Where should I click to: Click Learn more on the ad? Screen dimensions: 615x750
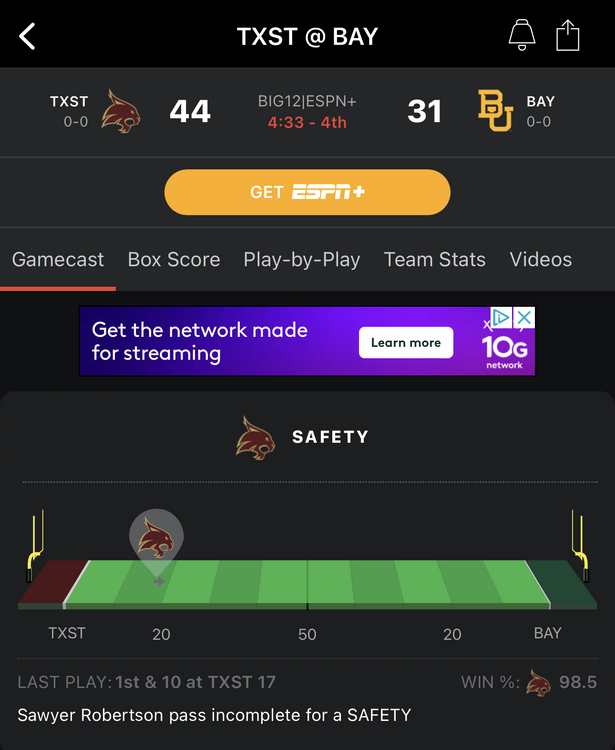[x=405, y=343]
